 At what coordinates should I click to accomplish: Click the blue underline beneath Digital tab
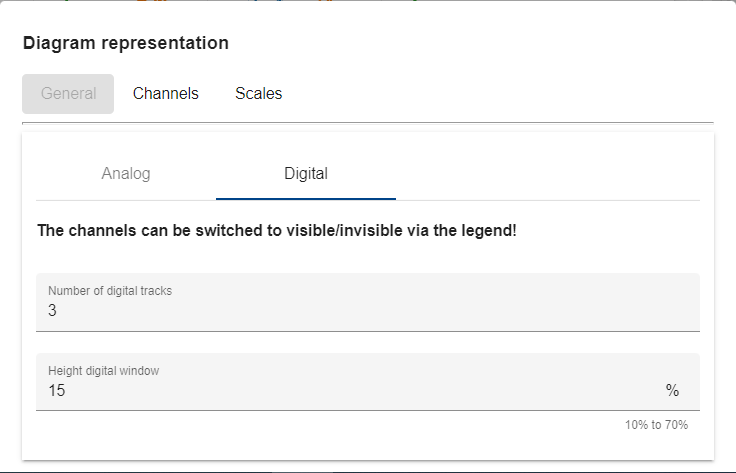(306, 199)
